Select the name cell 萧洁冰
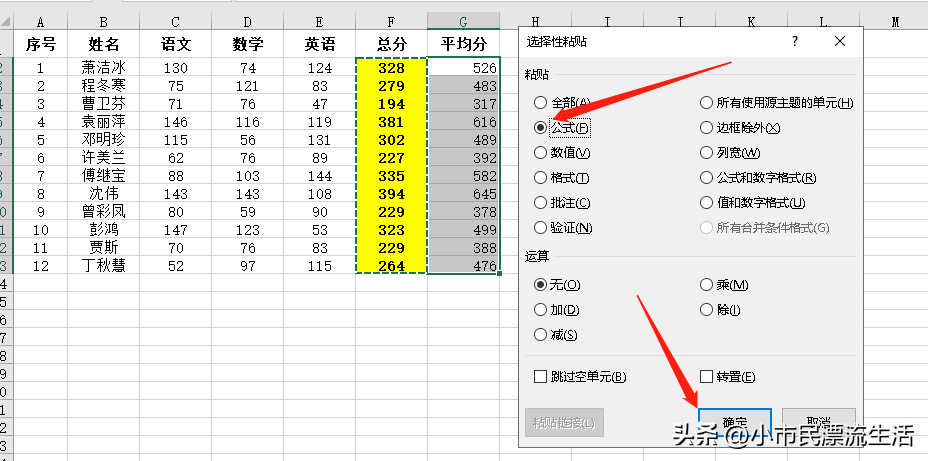 [x=104, y=67]
